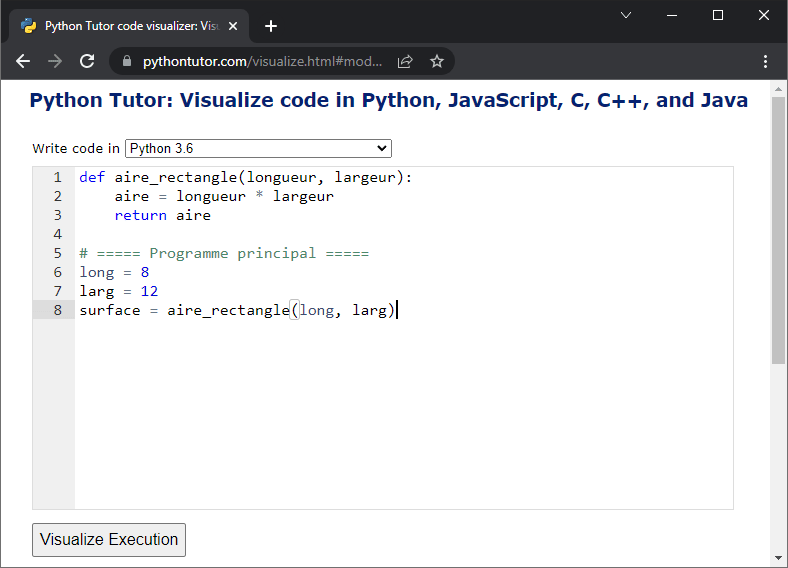Viewport: 788px width, 568px height.
Task: Click the Python Tutor page heading
Action: (x=388, y=100)
